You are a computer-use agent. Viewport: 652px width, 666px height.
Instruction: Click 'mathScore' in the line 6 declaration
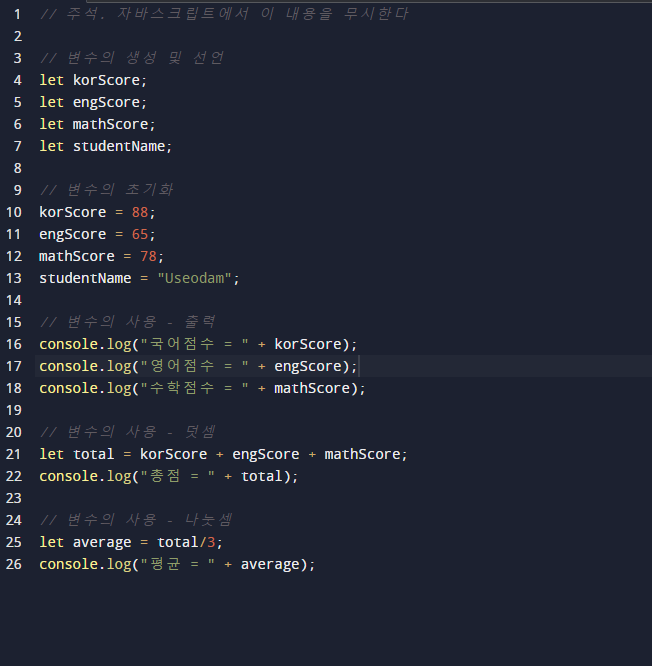[x=110, y=124]
